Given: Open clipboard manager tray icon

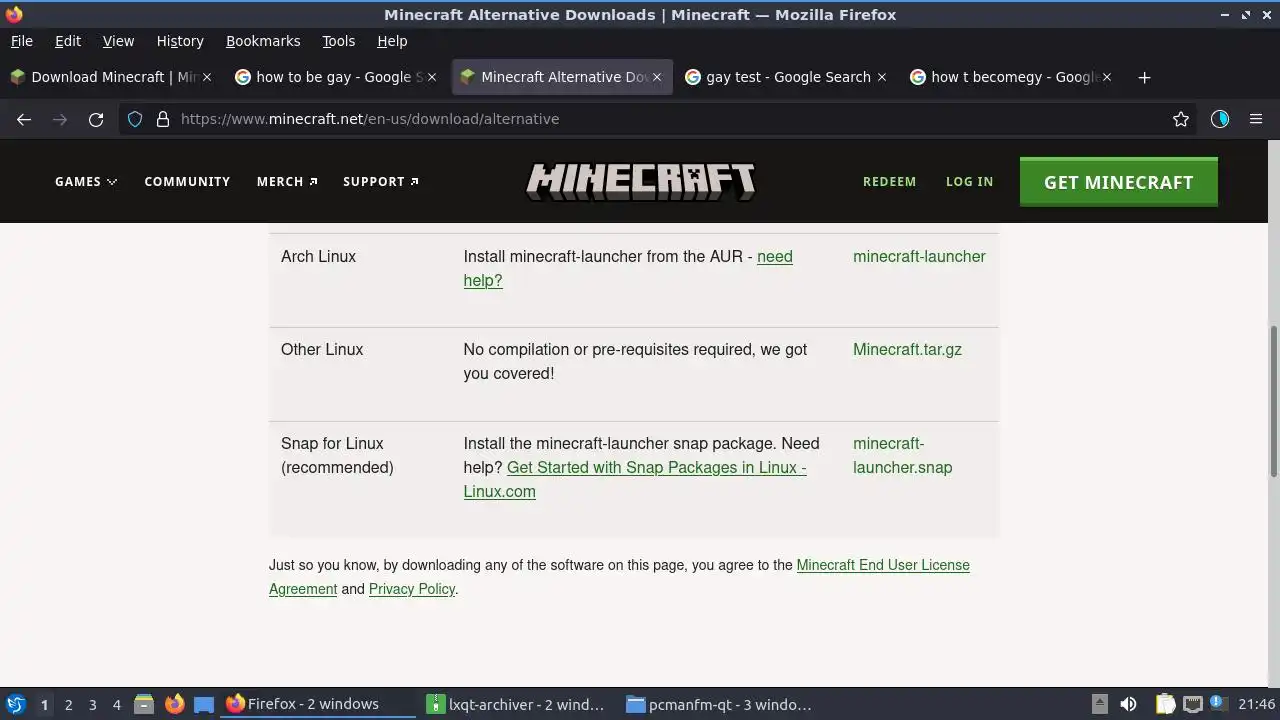Looking at the screenshot, I should (1165, 705).
